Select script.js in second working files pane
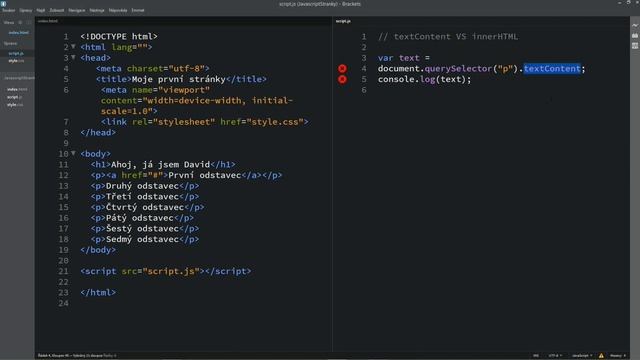 (x=16, y=53)
